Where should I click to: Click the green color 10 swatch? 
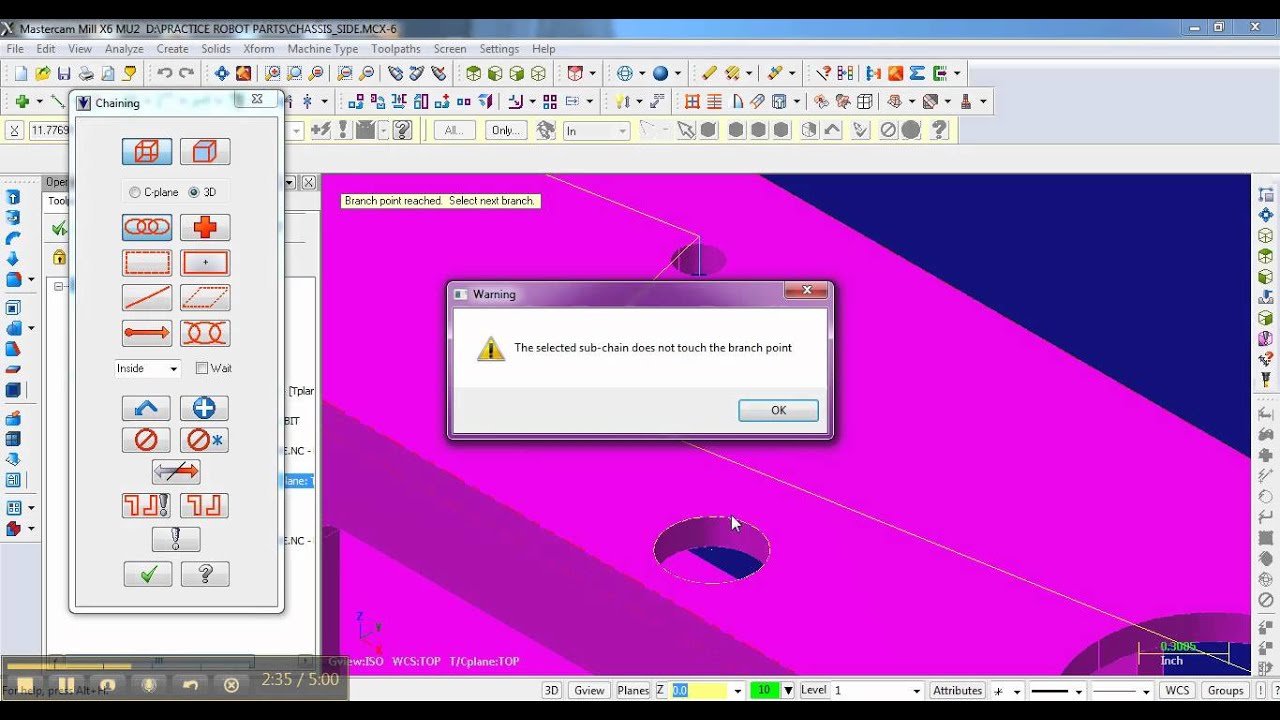point(764,690)
